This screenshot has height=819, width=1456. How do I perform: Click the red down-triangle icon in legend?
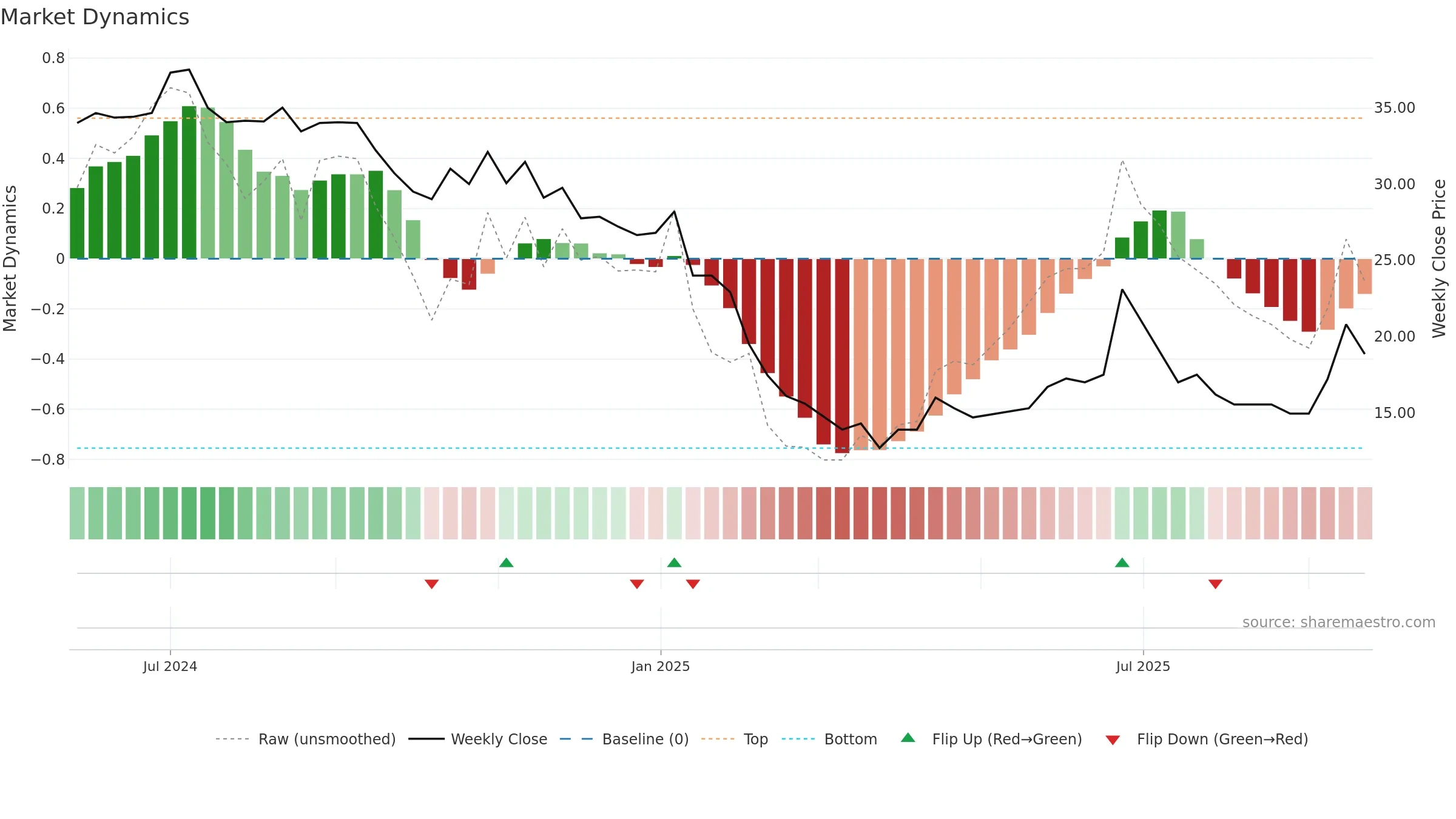[1113, 740]
